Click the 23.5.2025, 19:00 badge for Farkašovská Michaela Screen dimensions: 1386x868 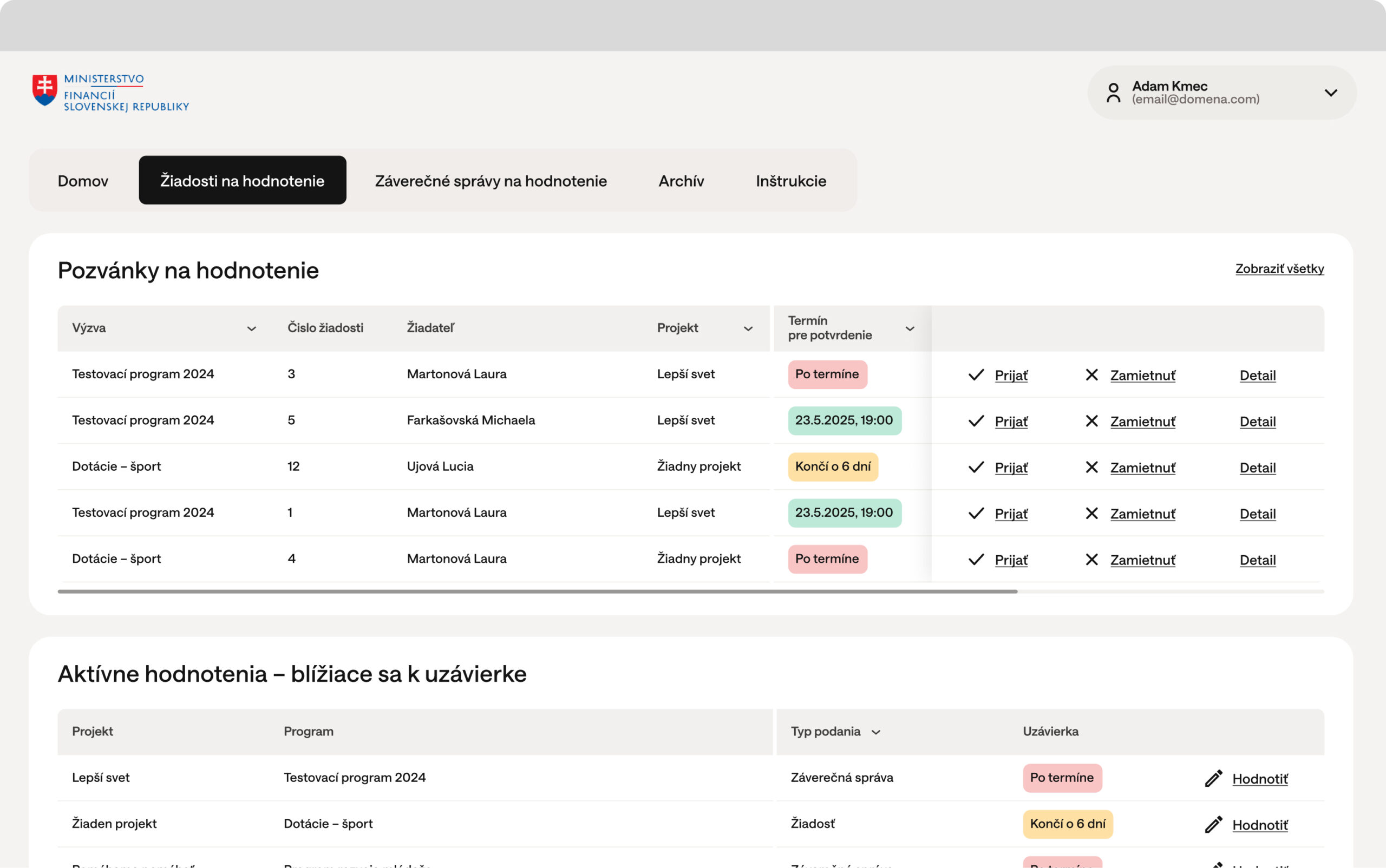click(845, 420)
